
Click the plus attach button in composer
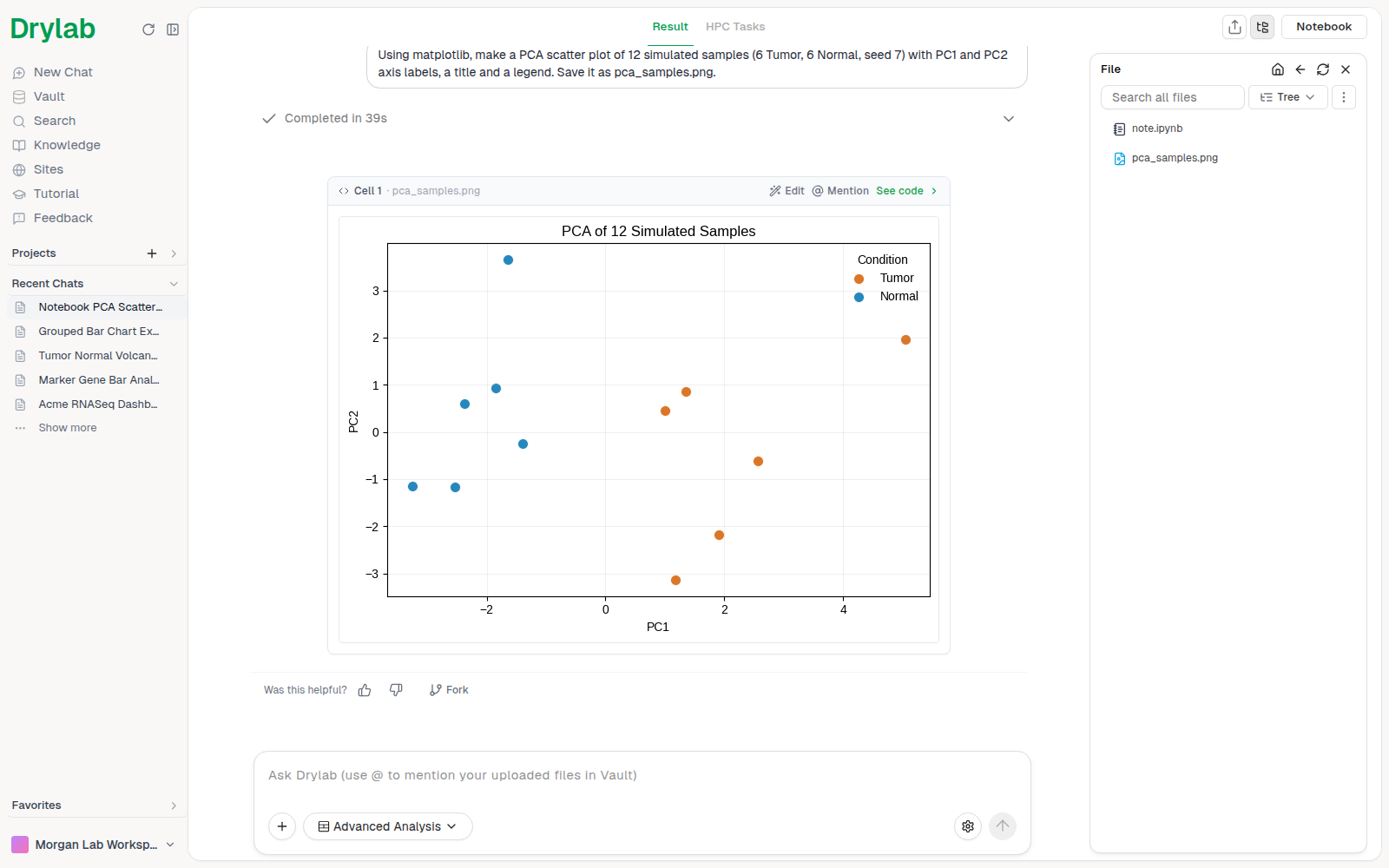(282, 826)
